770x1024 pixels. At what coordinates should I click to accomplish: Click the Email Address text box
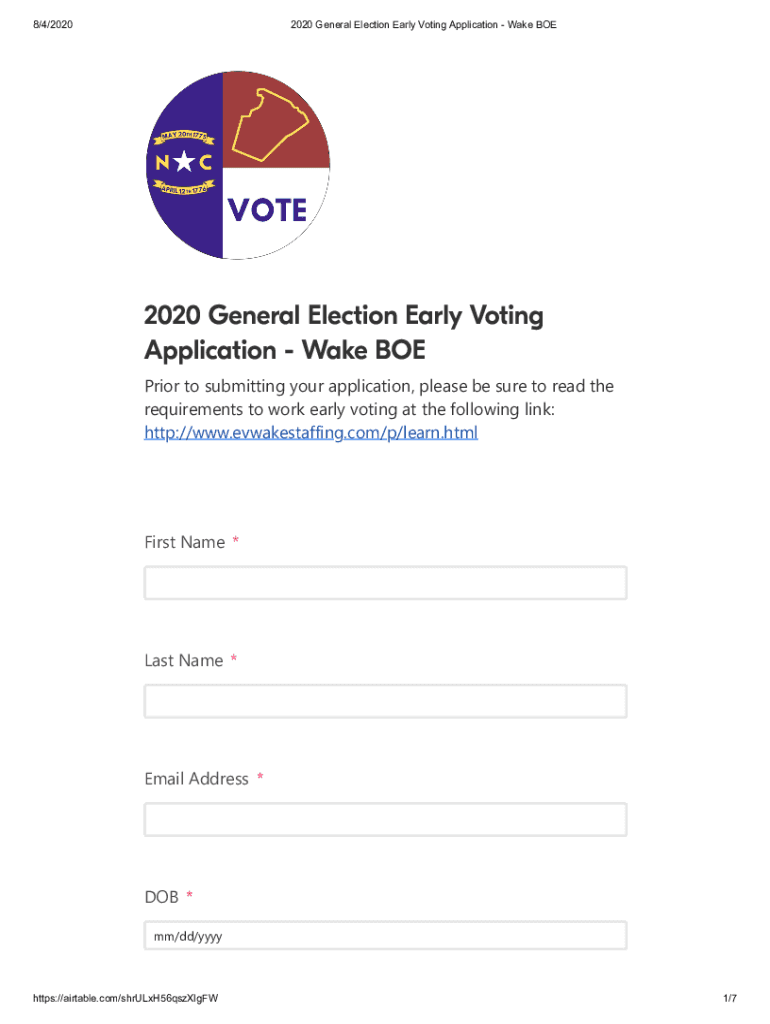385,819
